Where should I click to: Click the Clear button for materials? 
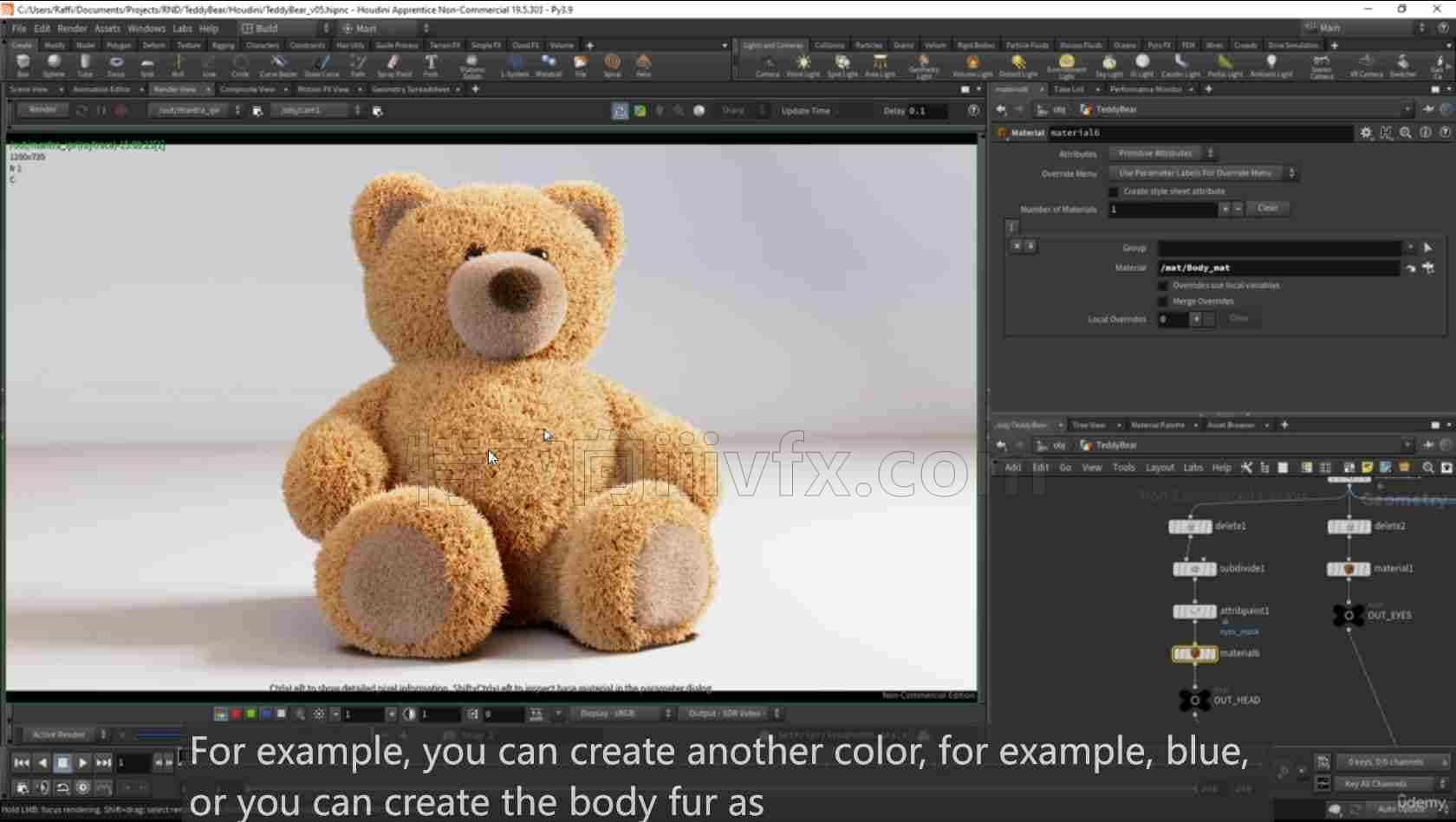coord(1267,209)
